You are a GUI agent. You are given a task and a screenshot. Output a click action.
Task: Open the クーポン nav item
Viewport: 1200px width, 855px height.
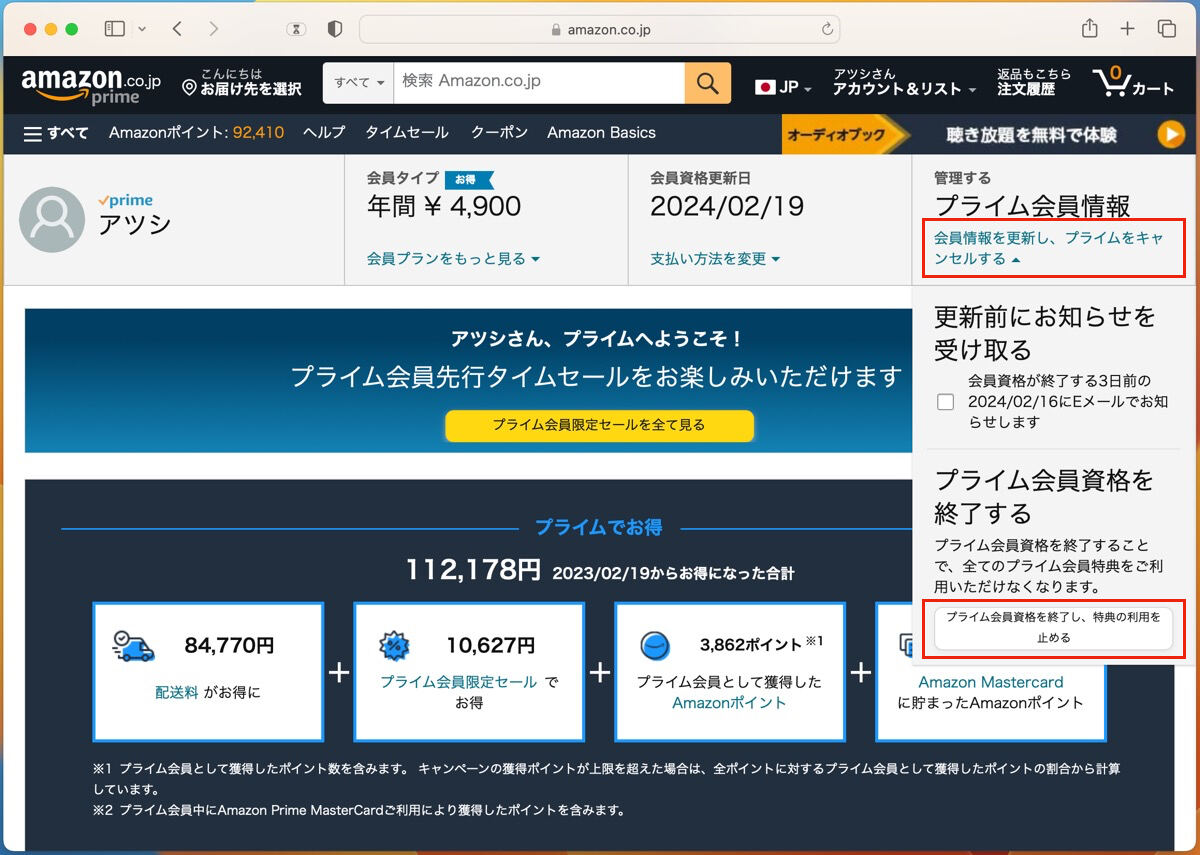pyautogui.click(x=499, y=133)
